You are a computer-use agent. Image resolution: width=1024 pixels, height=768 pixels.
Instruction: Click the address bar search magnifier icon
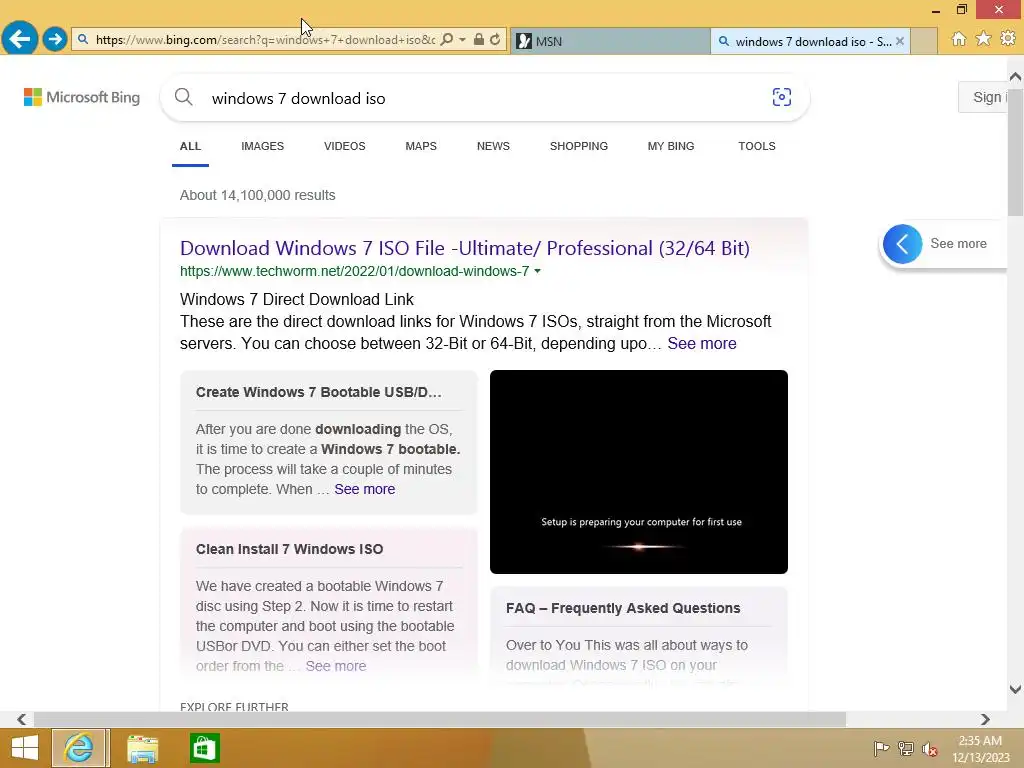447,40
